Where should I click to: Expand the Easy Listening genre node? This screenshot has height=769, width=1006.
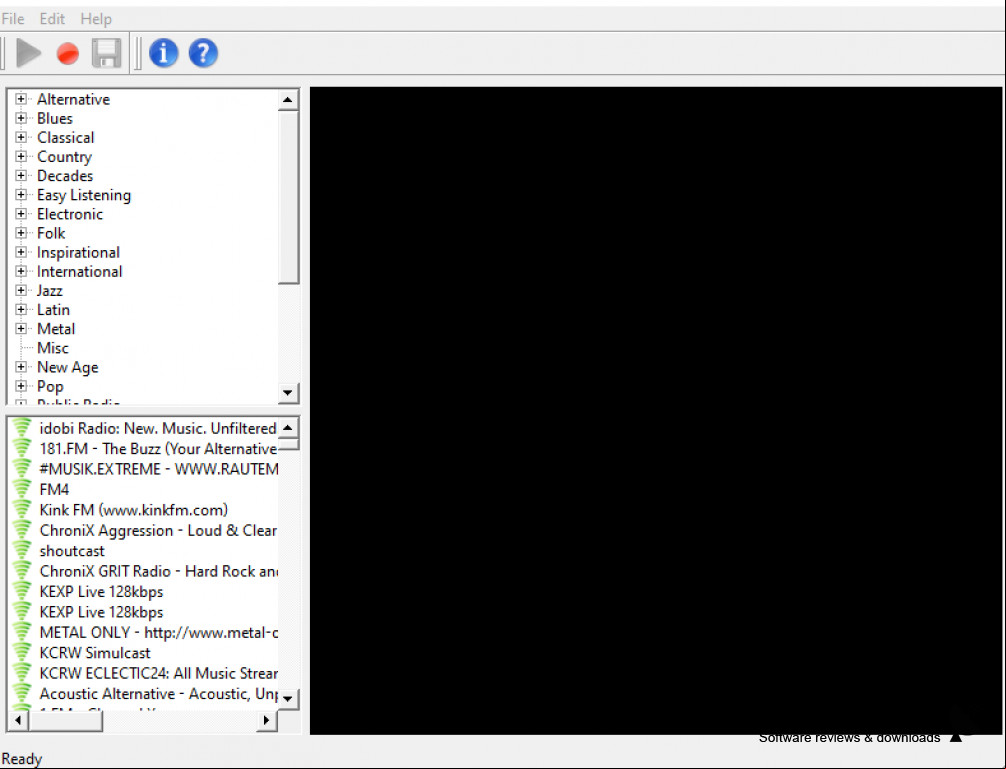[21, 194]
